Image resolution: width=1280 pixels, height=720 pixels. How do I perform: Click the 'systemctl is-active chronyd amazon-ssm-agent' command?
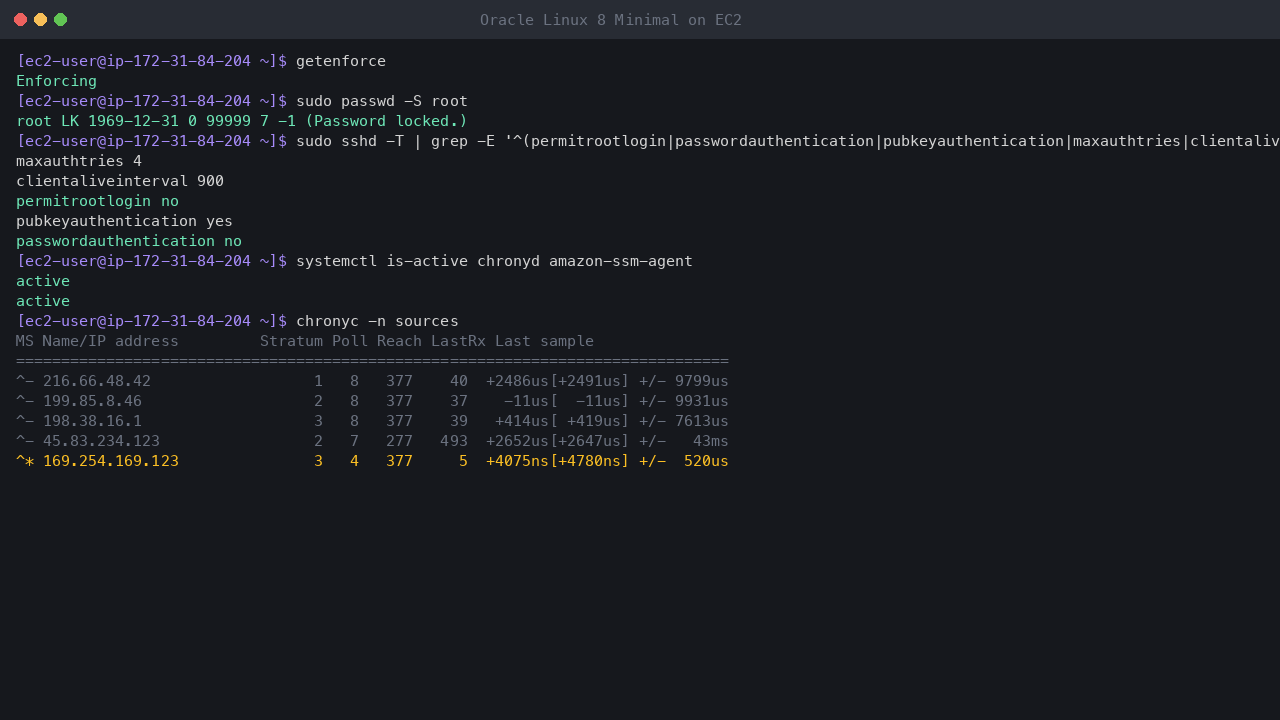(494, 261)
